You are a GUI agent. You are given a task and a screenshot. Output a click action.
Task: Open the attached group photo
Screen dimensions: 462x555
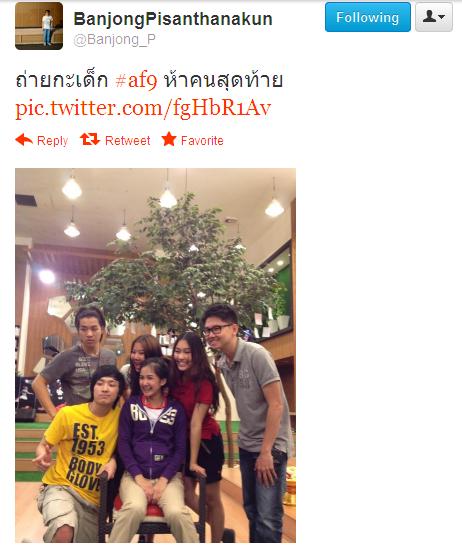(155, 355)
